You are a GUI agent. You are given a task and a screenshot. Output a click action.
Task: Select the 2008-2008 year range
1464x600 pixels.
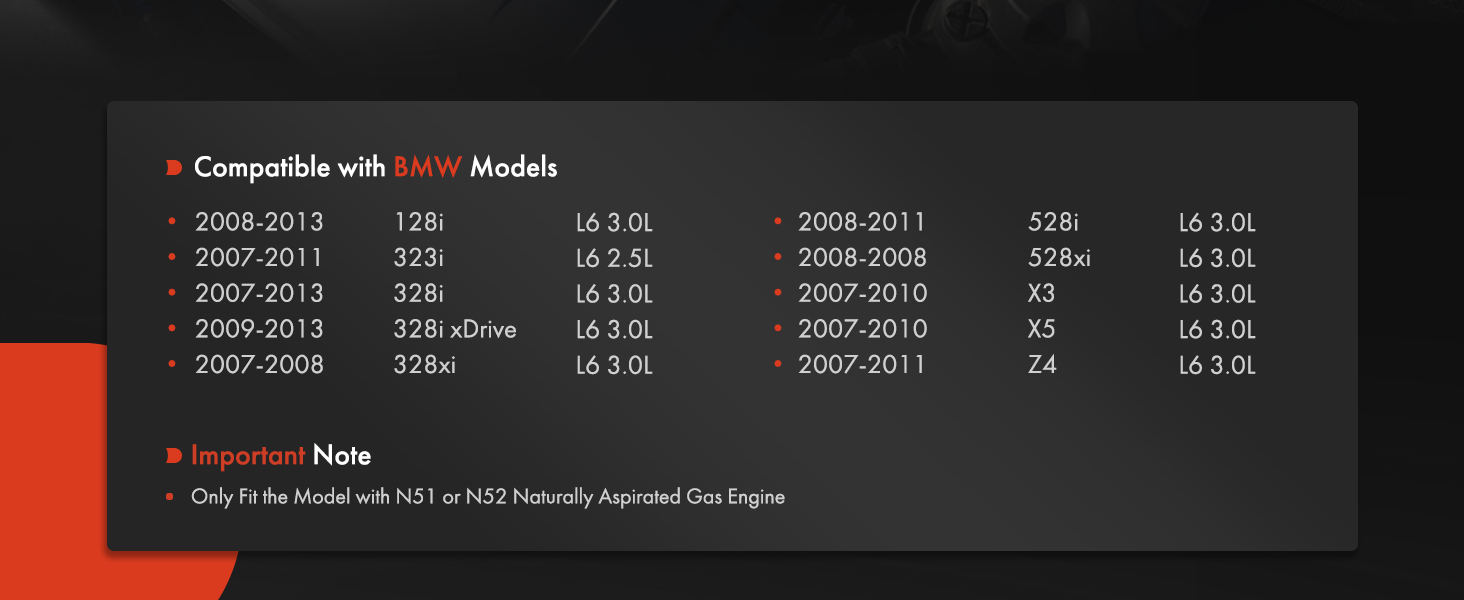coord(862,258)
